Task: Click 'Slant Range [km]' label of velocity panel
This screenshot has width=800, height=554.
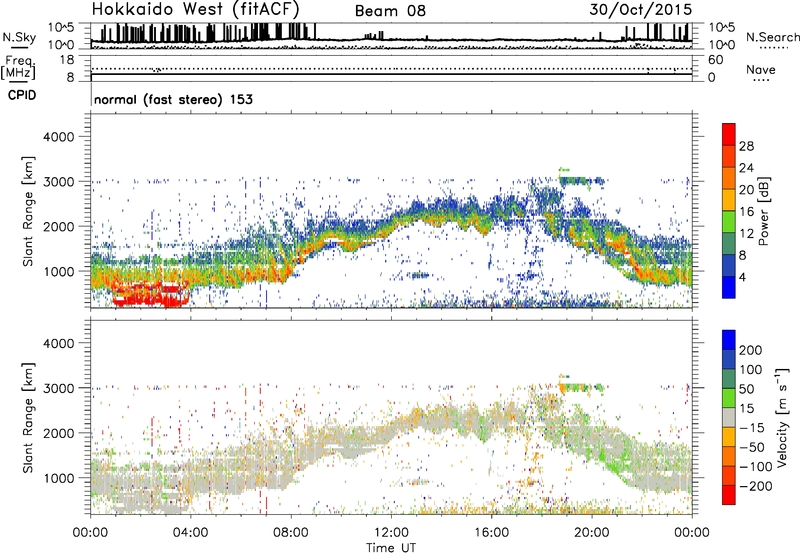Action: 28,417
